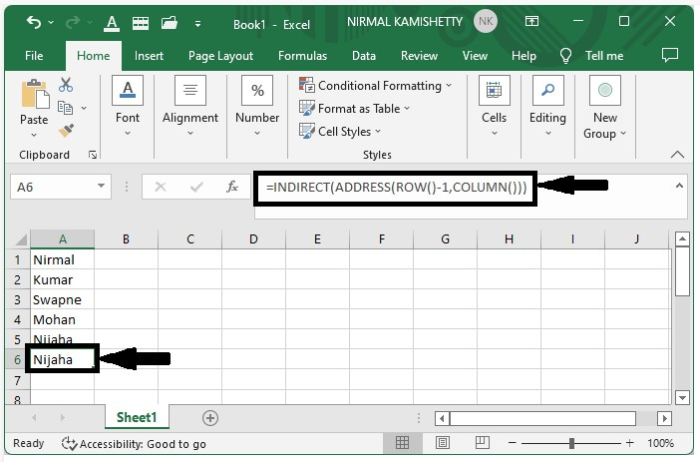Image resolution: width=700 pixels, height=462 pixels.
Task: Collapse the ribbon with the chevron
Action: point(677,154)
